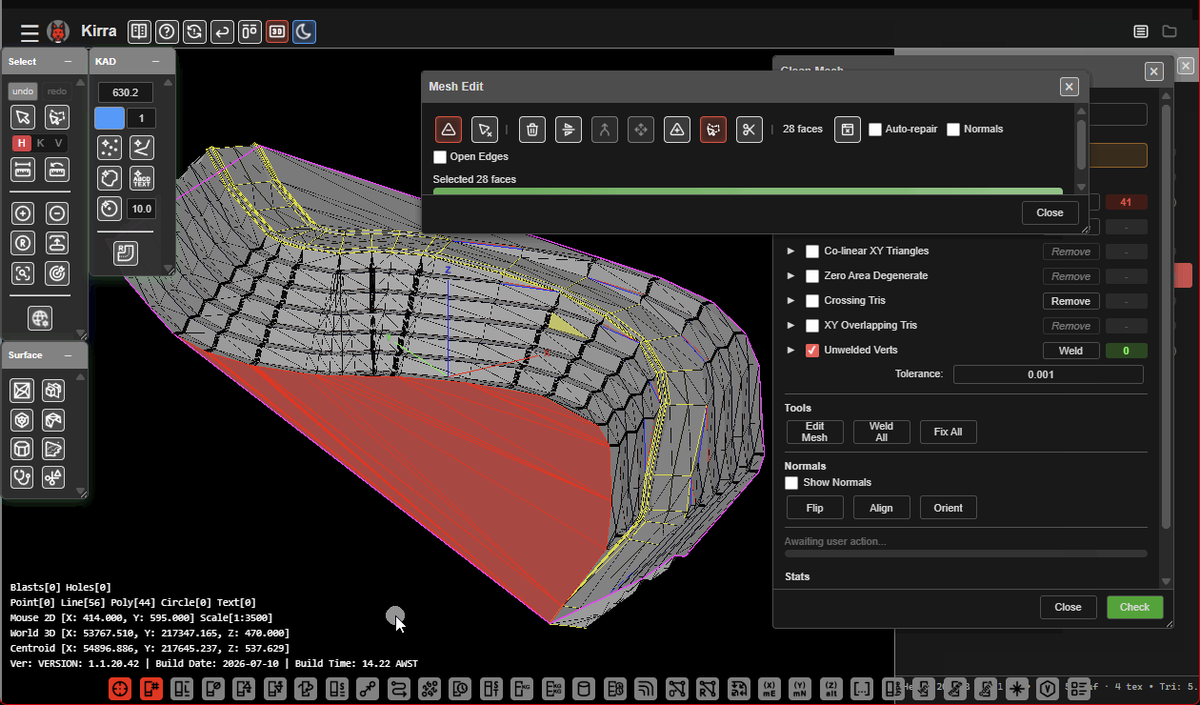
Task: Expand the Zero Area Degenerate row
Action: [x=790, y=276]
